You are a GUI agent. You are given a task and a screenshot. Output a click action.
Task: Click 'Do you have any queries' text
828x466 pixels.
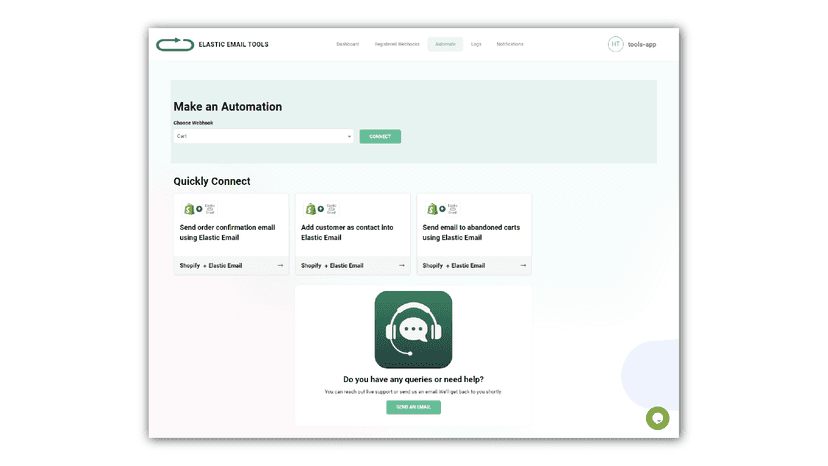(x=413, y=379)
